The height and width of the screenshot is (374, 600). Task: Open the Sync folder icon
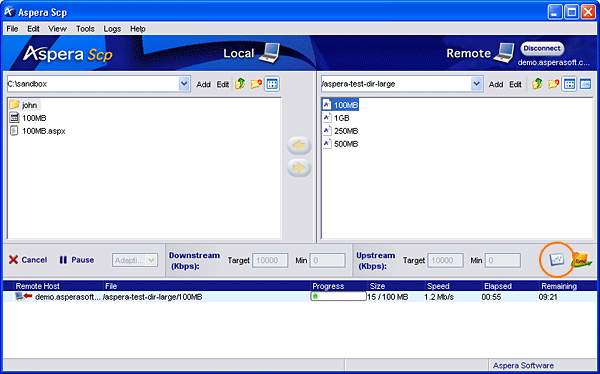coord(581,260)
